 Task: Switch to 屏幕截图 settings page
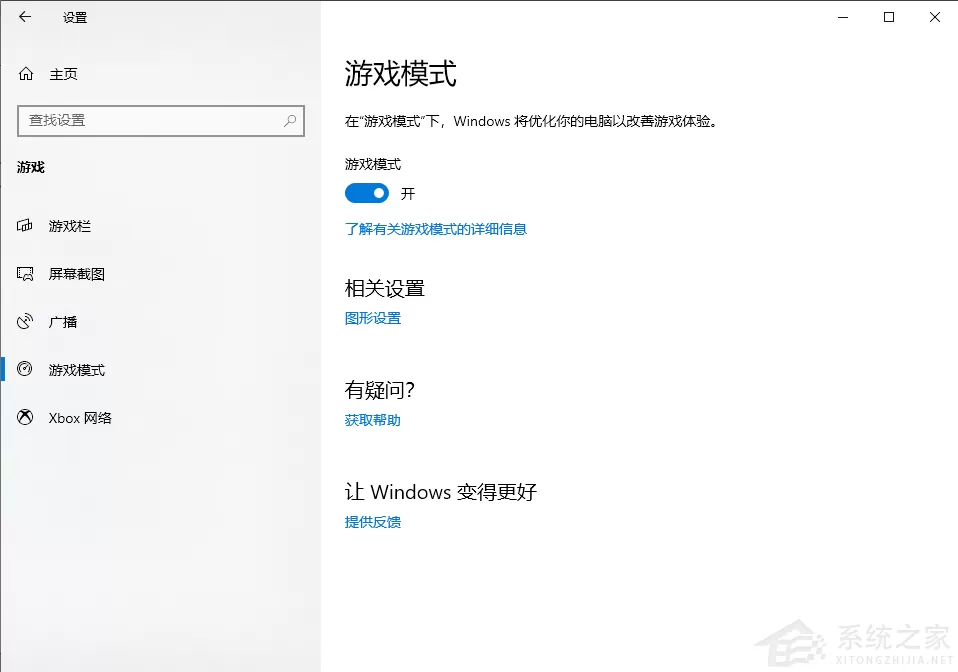(76, 274)
